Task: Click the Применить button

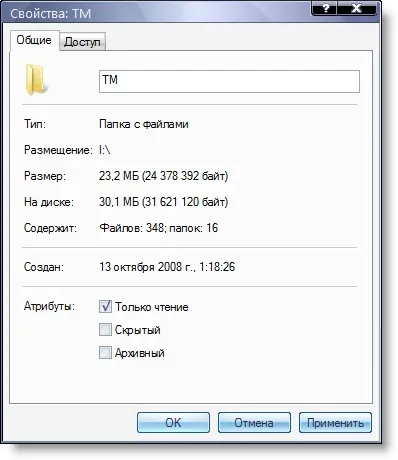Action: (335, 423)
